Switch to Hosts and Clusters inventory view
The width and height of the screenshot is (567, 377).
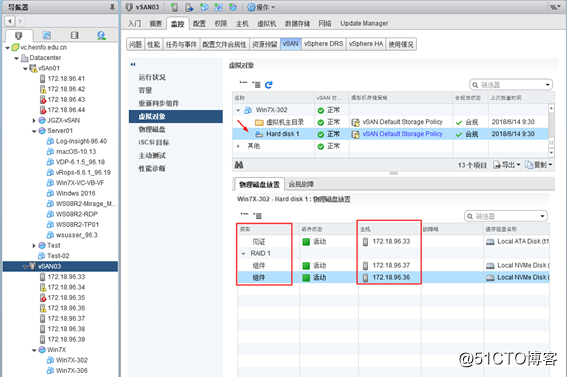pyautogui.click(x=18, y=35)
